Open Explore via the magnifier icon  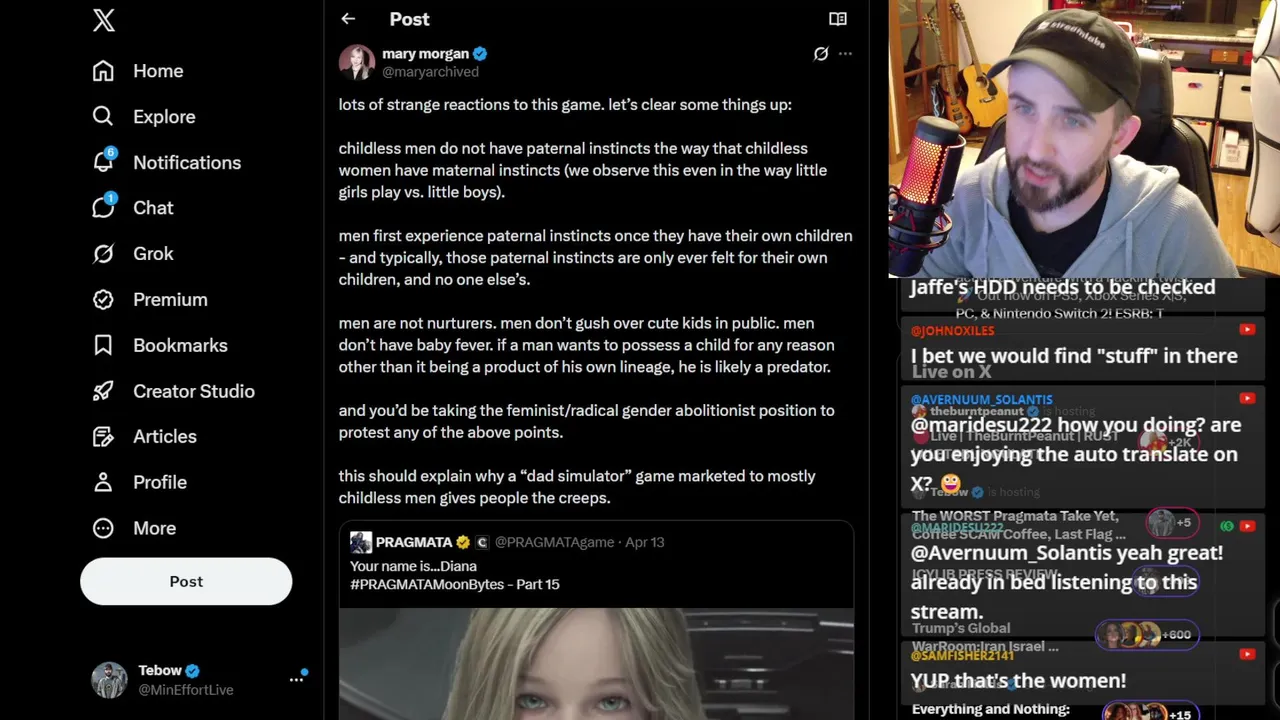tap(103, 116)
